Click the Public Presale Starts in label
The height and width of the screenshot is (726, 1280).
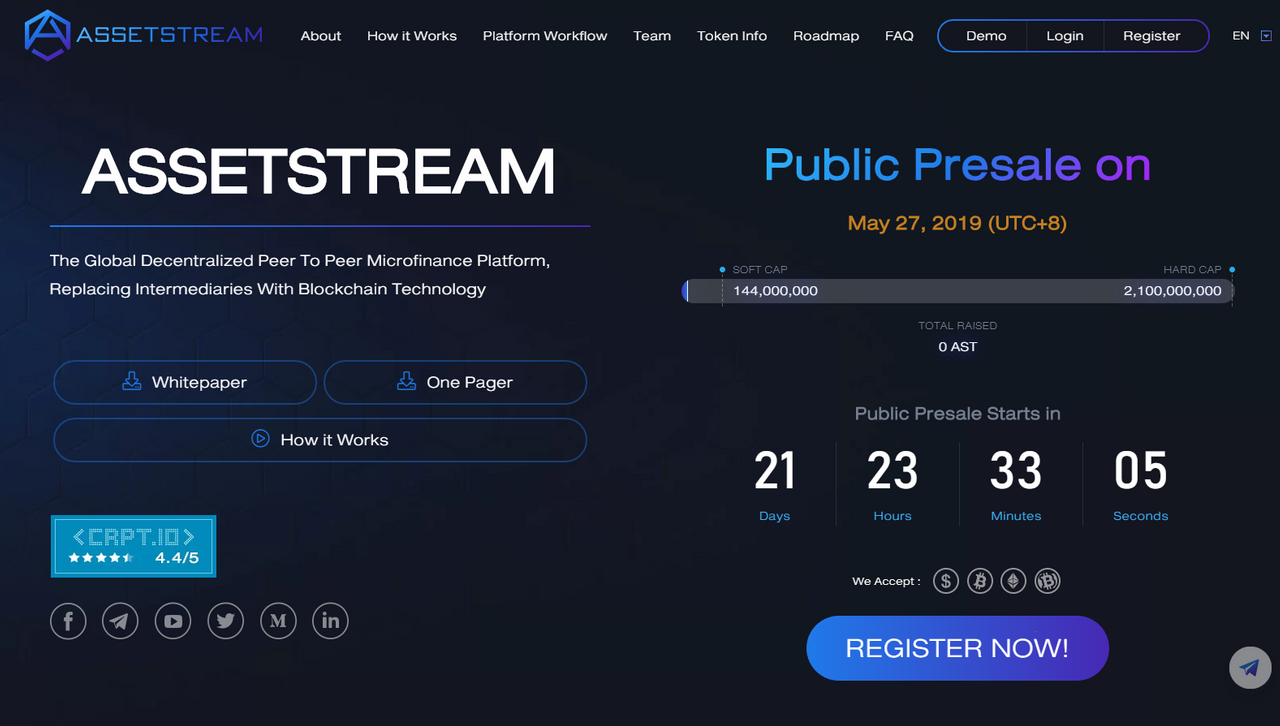(958, 414)
